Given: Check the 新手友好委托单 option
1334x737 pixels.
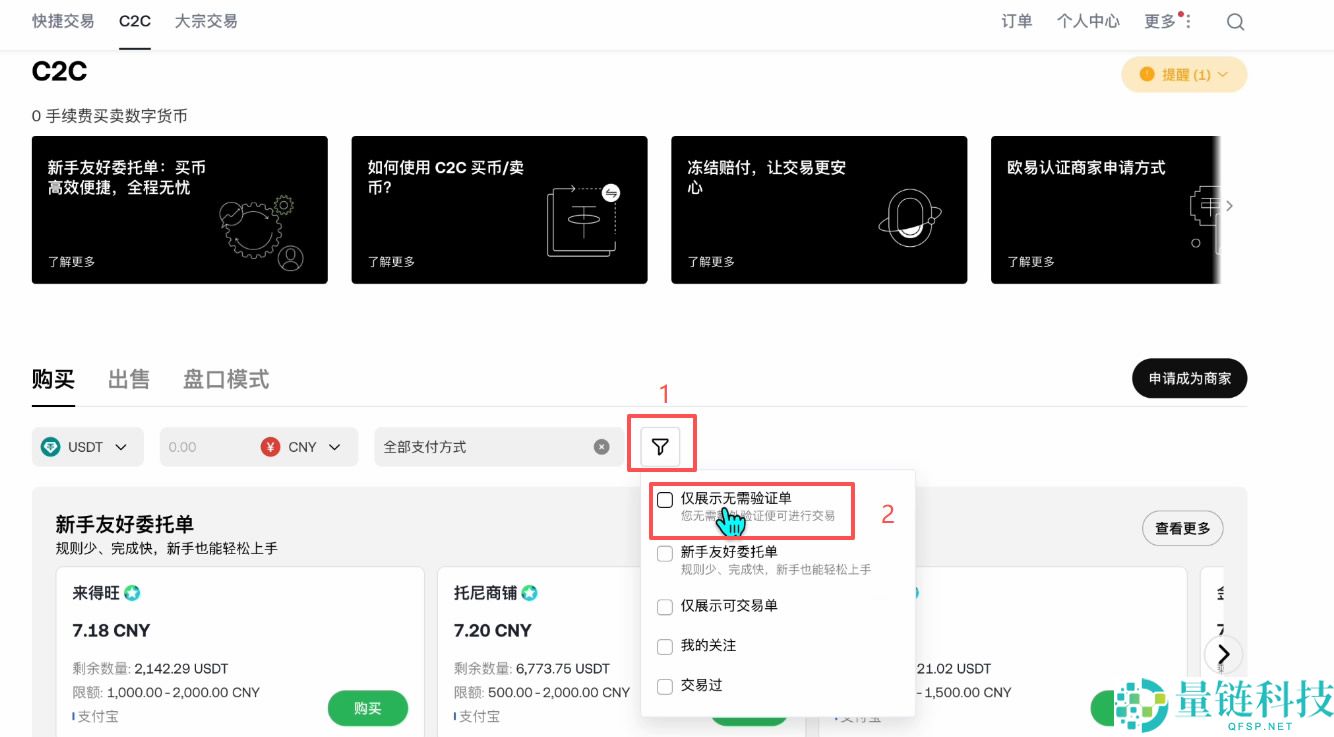Looking at the screenshot, I should point(665,553).
